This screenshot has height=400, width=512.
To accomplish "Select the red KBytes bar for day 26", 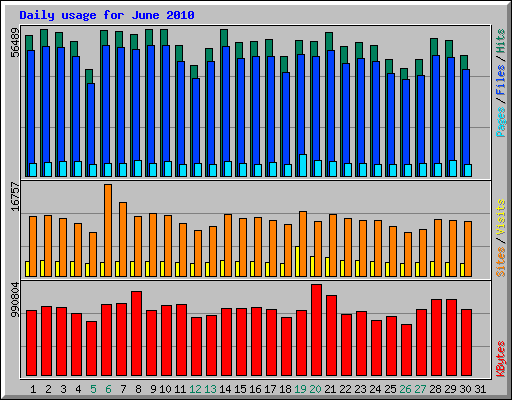I will 406,350.
